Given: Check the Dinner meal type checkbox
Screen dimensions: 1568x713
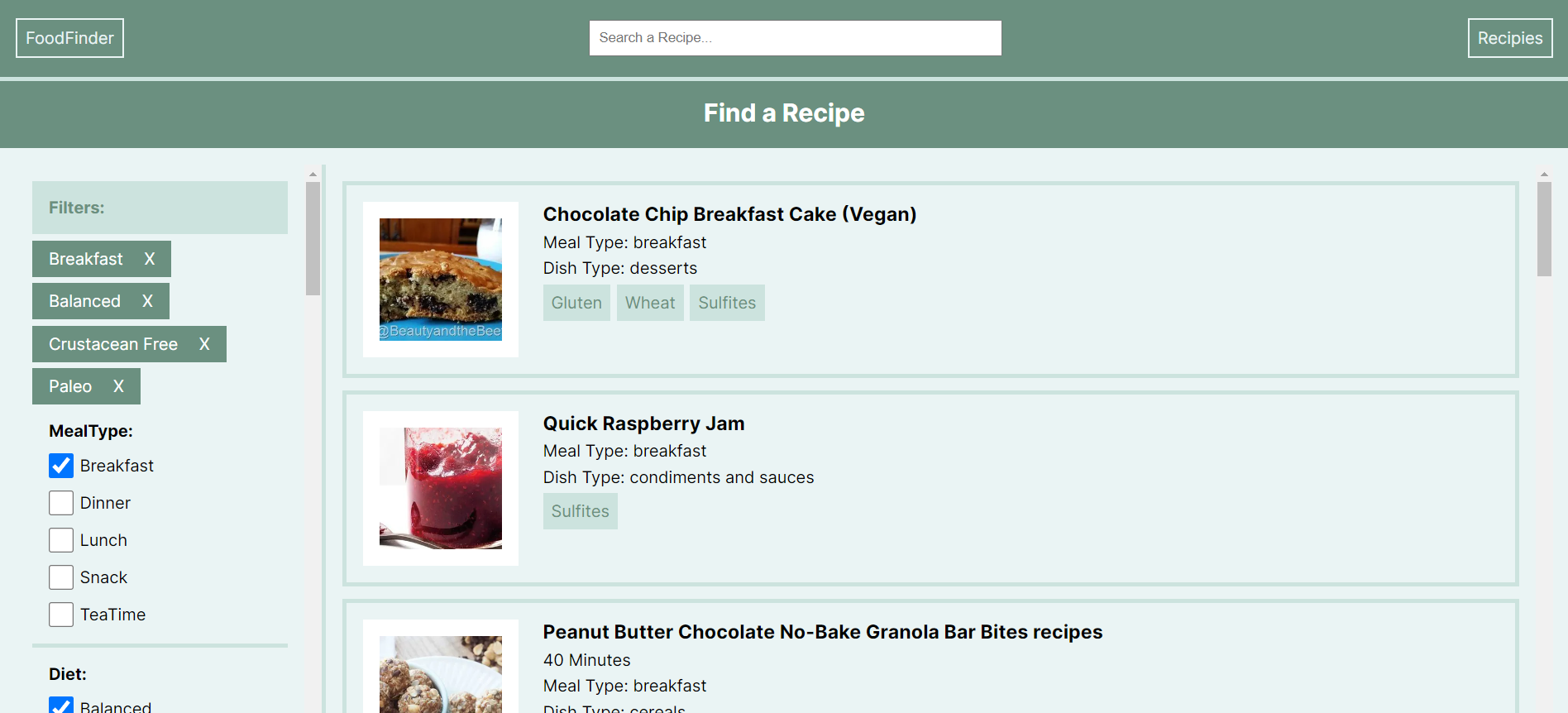Looking at the screenshot, I should [61, 503].
